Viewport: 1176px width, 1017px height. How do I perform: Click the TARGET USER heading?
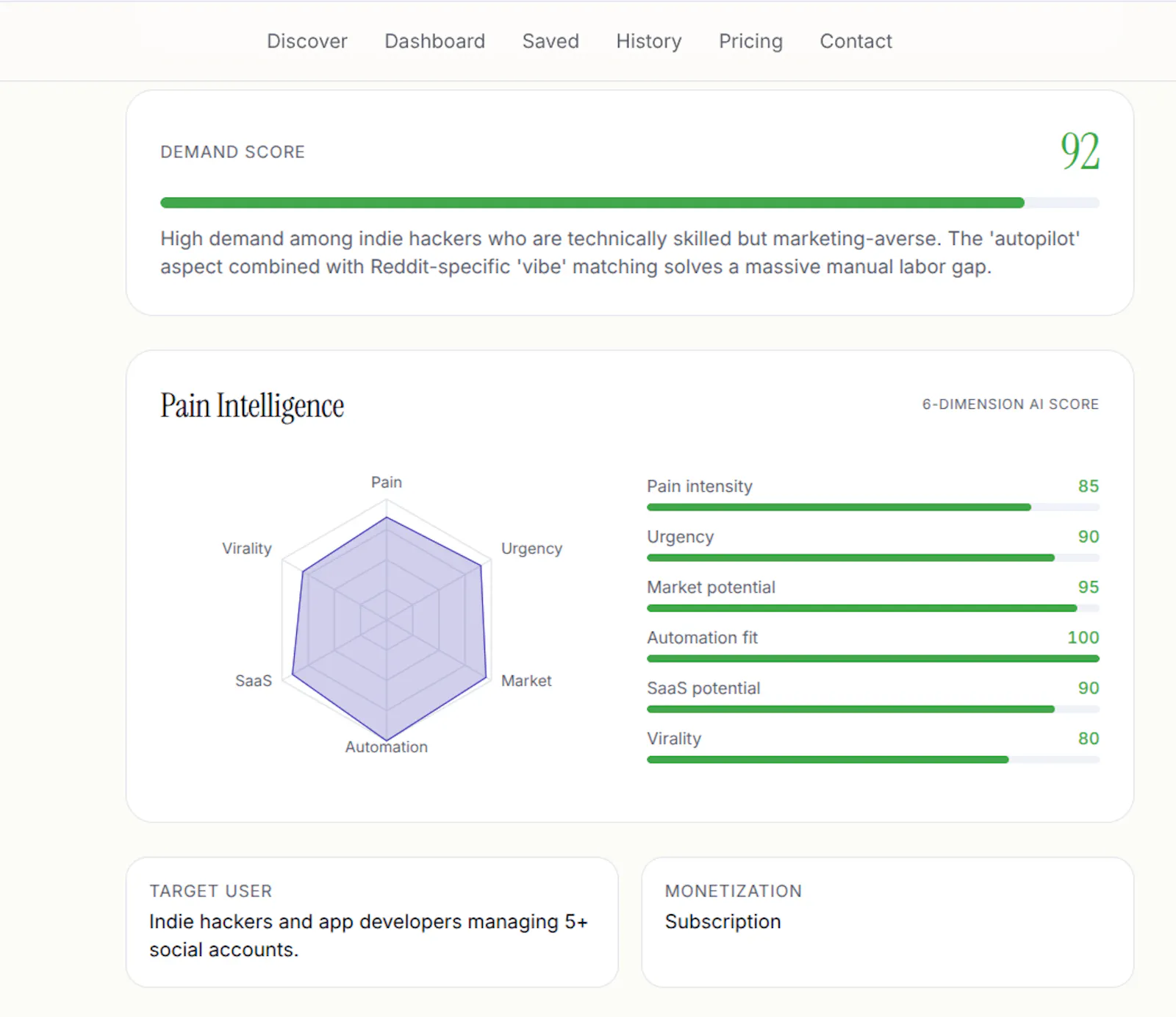(211, 891)
